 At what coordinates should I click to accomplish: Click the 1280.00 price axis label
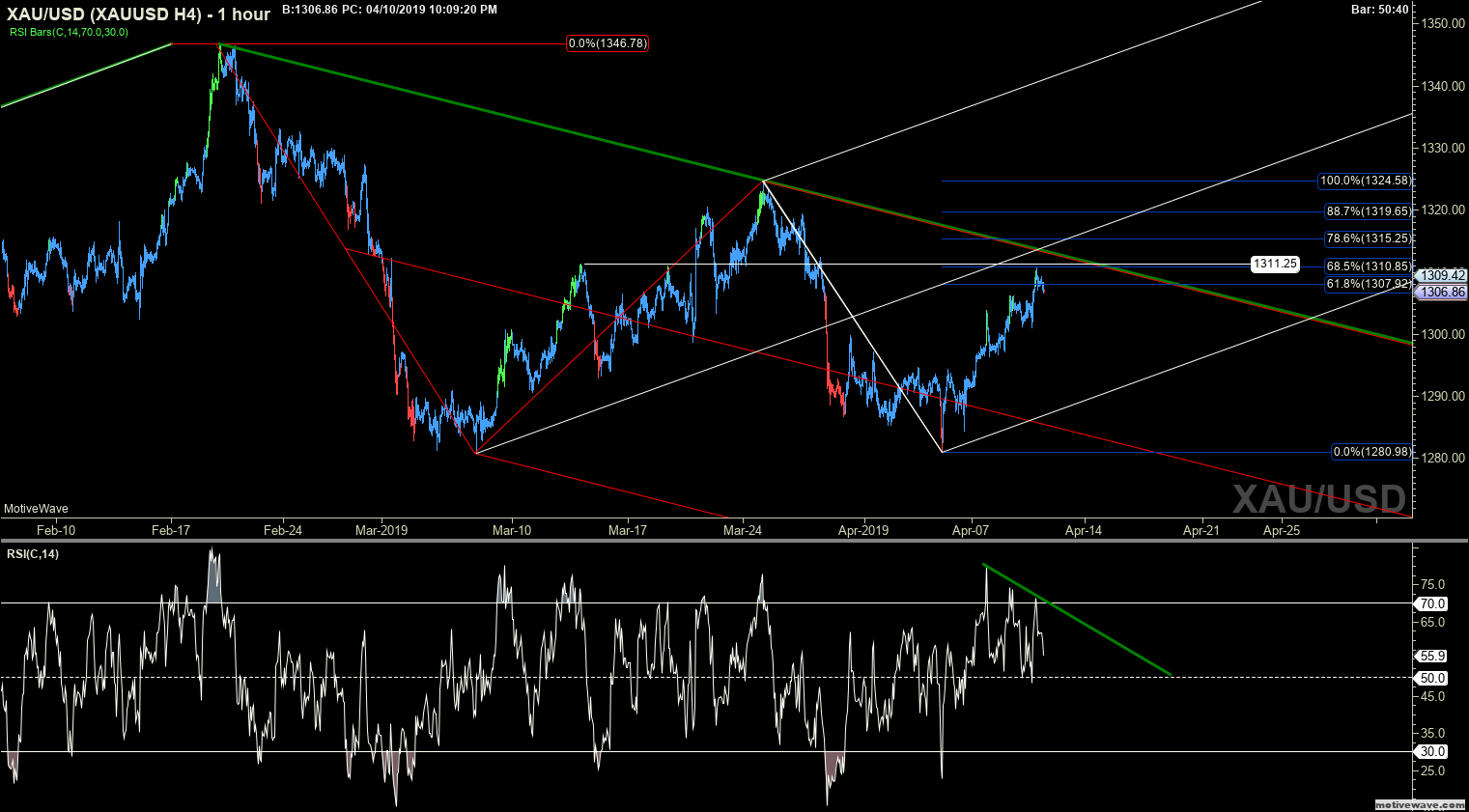click(1444, 458)
